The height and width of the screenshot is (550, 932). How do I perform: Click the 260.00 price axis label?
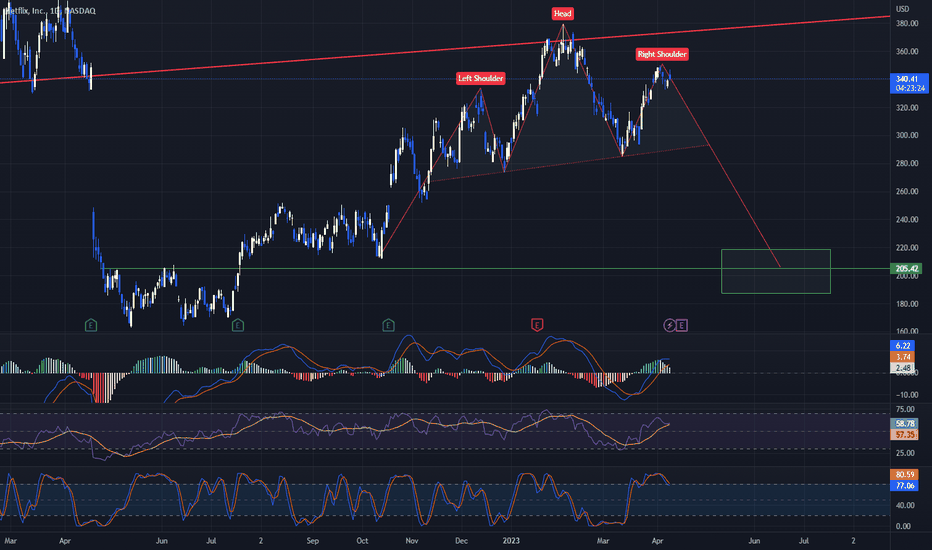click(907, 191)
